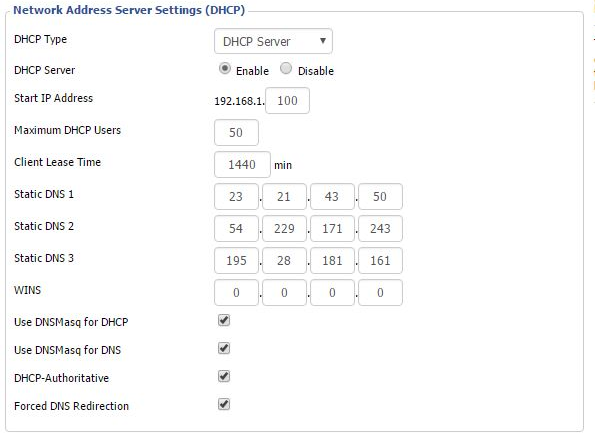
Task: Click the last octet of Static DNS 1
Action: [380, 196]
